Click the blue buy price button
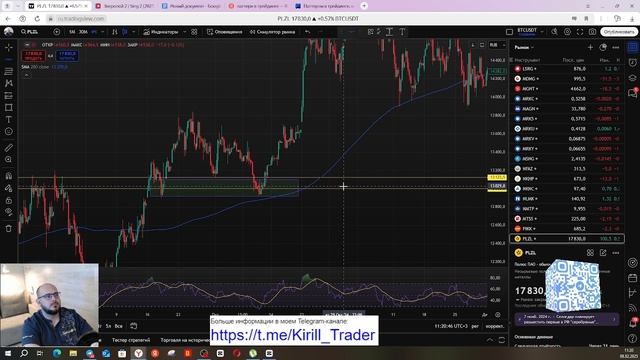The image size is (640, 360). coord(67,56)
